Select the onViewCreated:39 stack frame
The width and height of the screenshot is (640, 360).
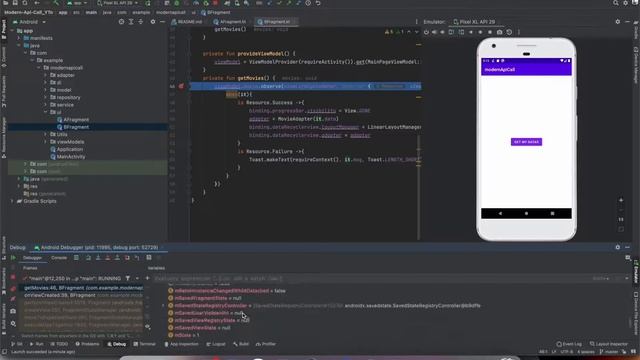(83, 295)
